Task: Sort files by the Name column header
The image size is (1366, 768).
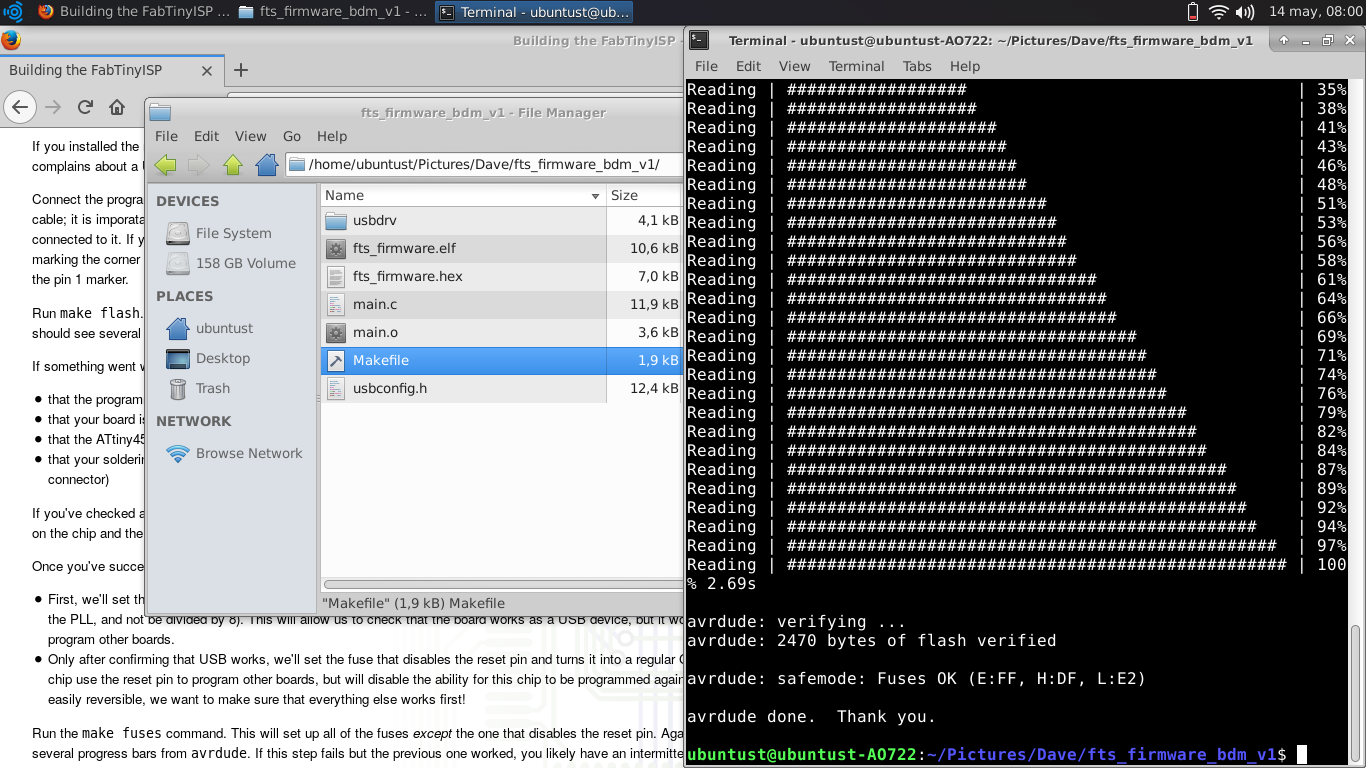Action: pos(463,195)
